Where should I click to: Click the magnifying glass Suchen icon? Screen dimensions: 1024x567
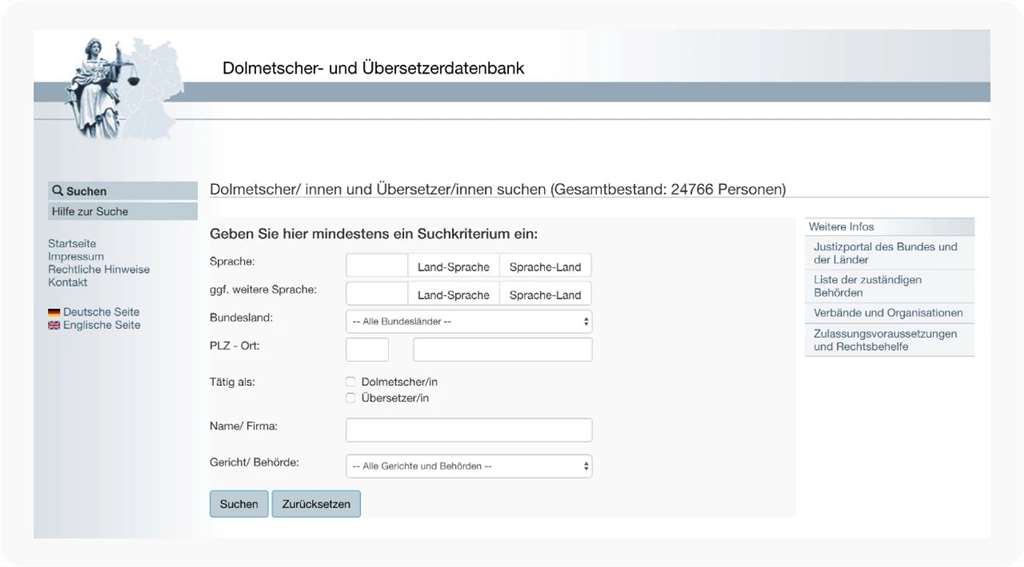58,191
